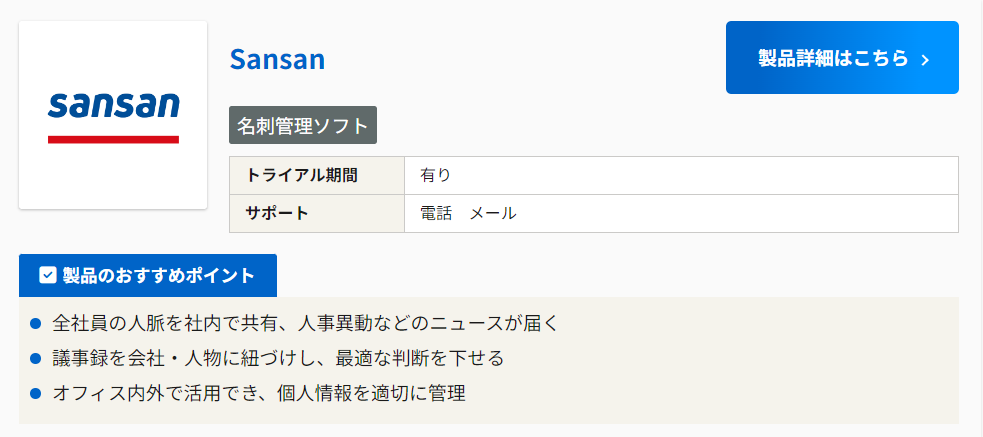This screenshot has width=983, height=437.
Task: Click the blue sansan wordmark in the logo
Action: click(113, 105)
